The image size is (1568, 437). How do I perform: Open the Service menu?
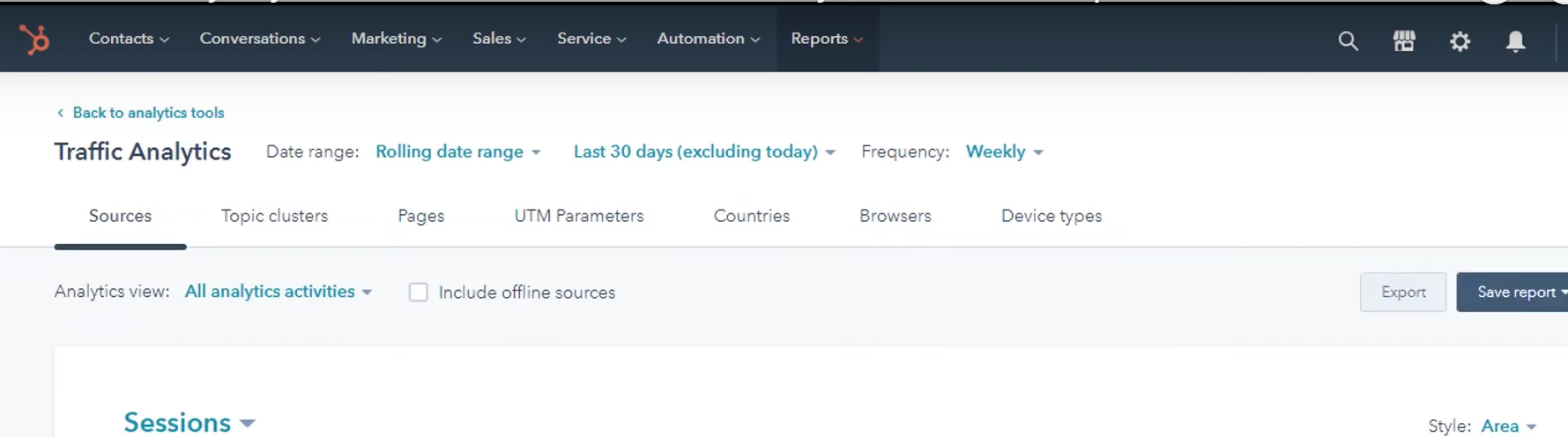pyautogui.click(x=591, y=38)
